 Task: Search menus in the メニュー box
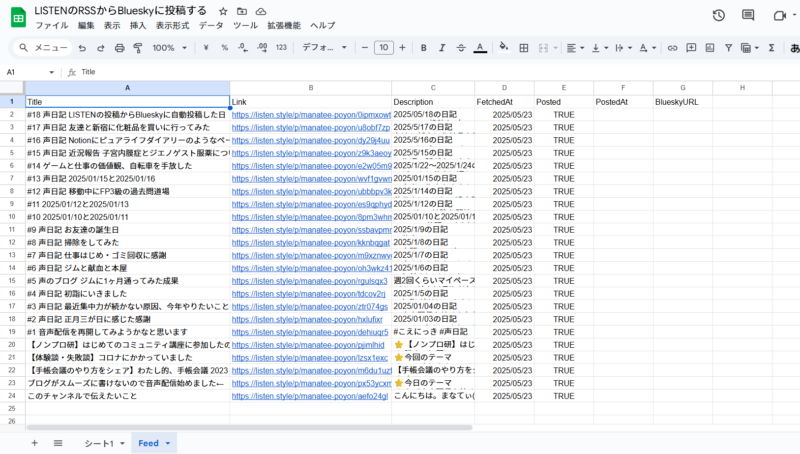44,48
